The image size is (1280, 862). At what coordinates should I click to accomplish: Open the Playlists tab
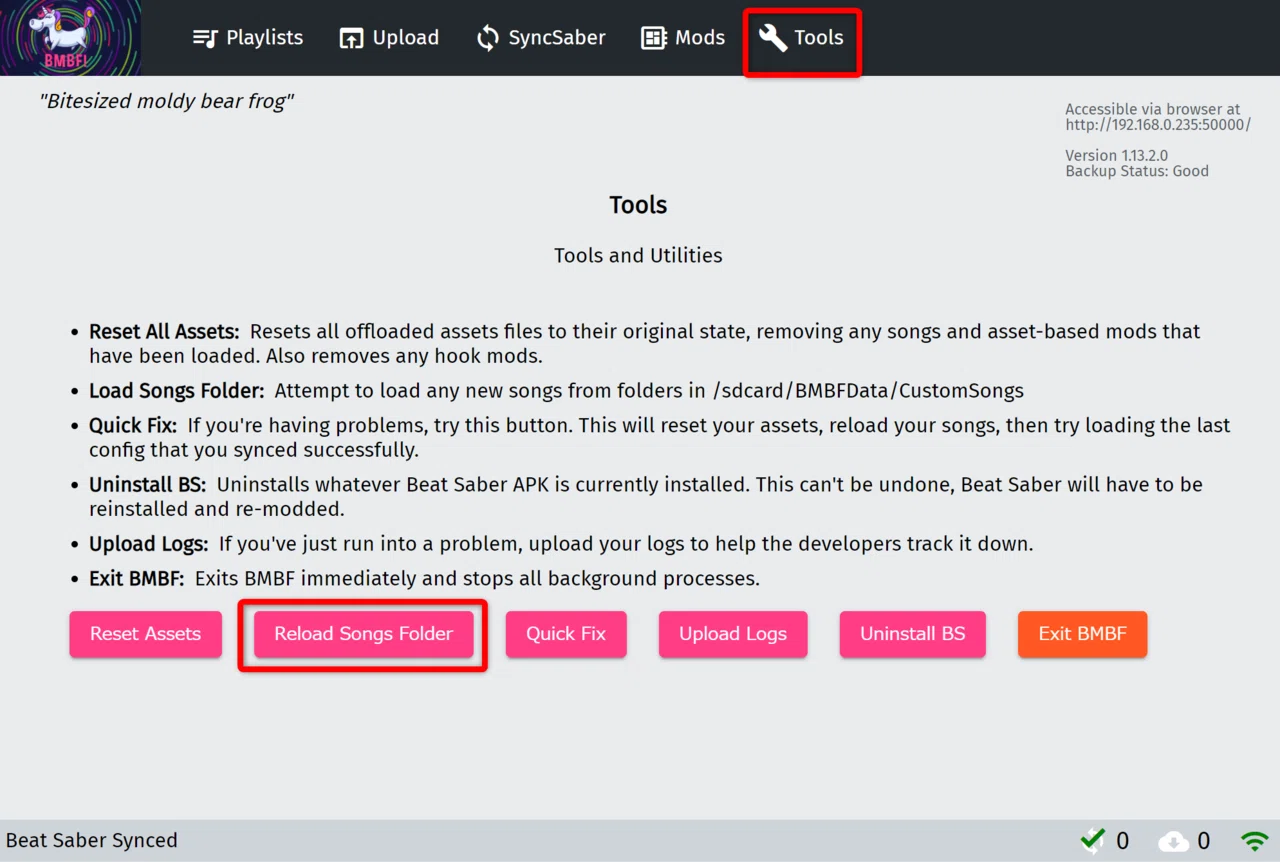(x=248, y=38)
